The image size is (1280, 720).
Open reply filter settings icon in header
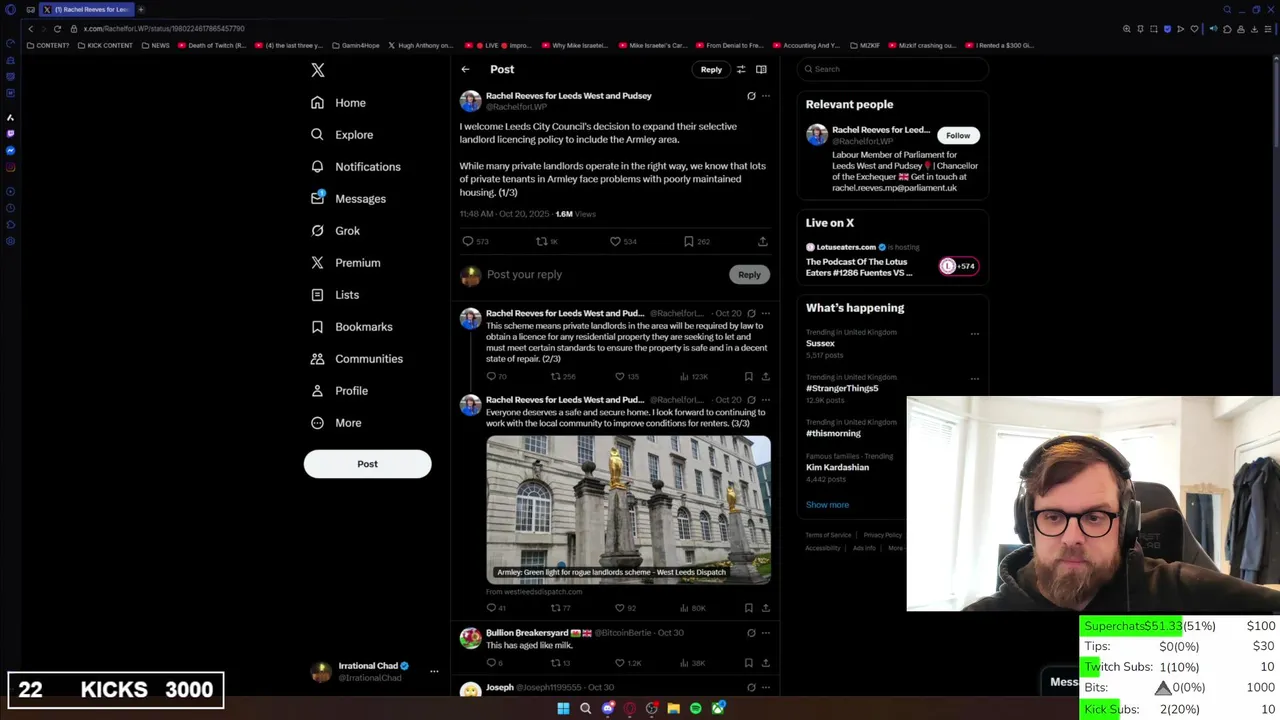coord(741,69)
